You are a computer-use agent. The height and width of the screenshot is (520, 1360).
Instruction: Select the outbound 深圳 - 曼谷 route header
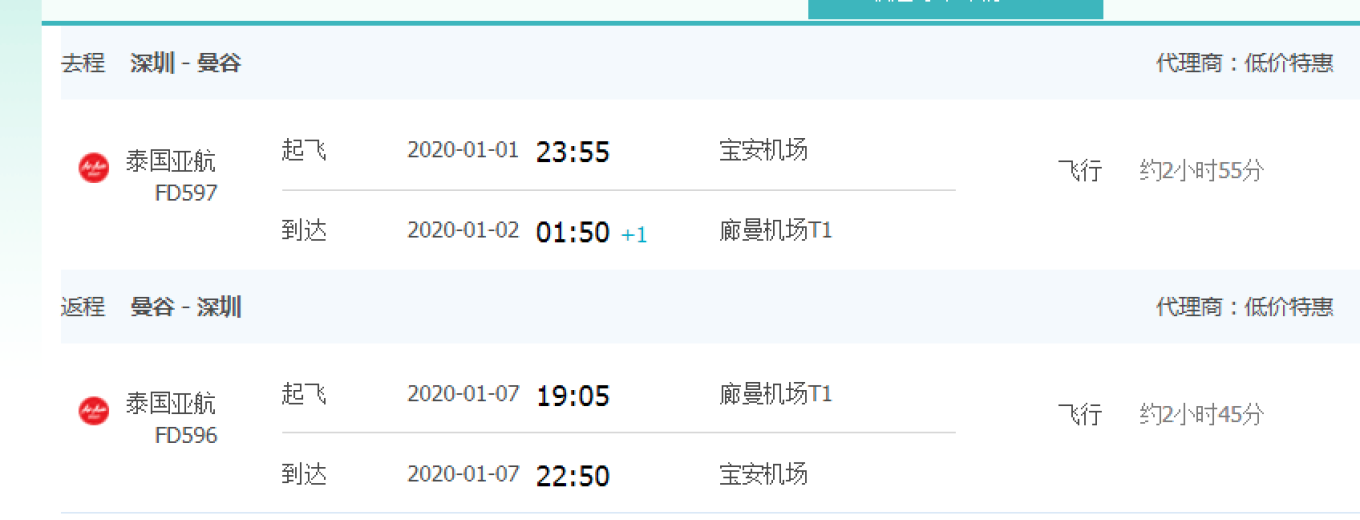(x=185, y=63)
